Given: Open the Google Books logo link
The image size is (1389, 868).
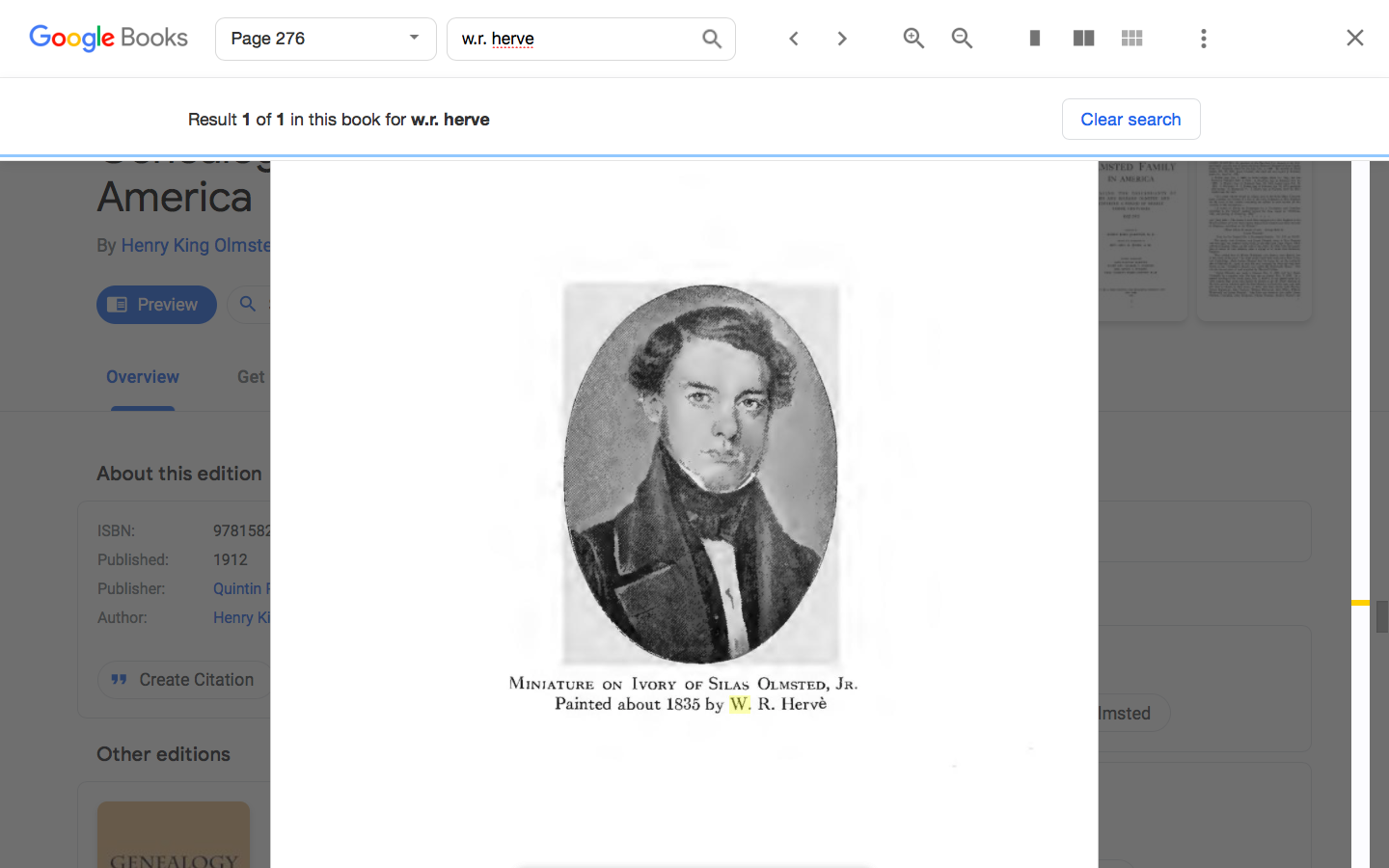Looking at the screenshot, I should click(x=108, y=38).
